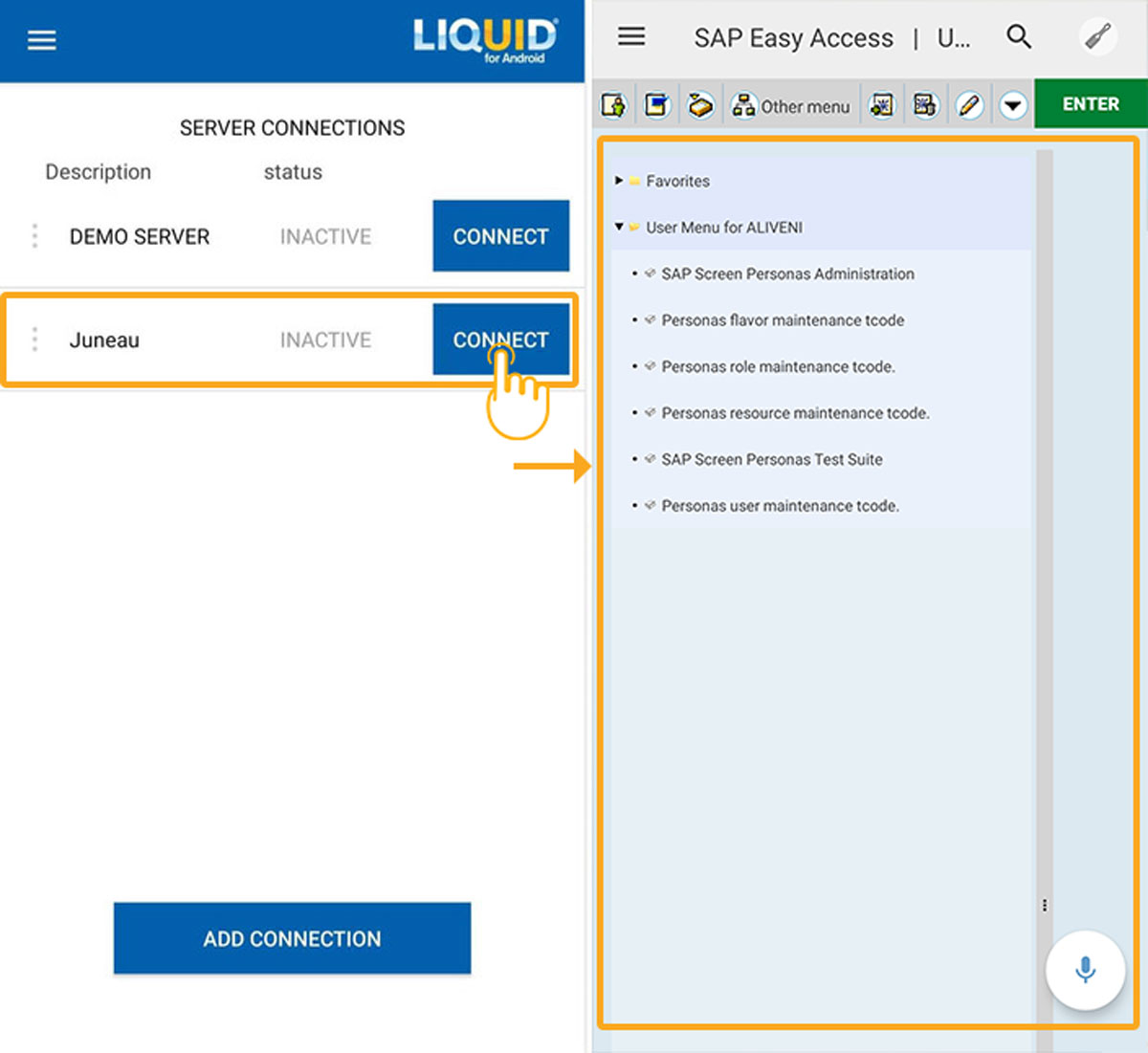Tap the search magnifier icon
The height and width of the screenshot is (1053, 1148).
[1019, 37]
